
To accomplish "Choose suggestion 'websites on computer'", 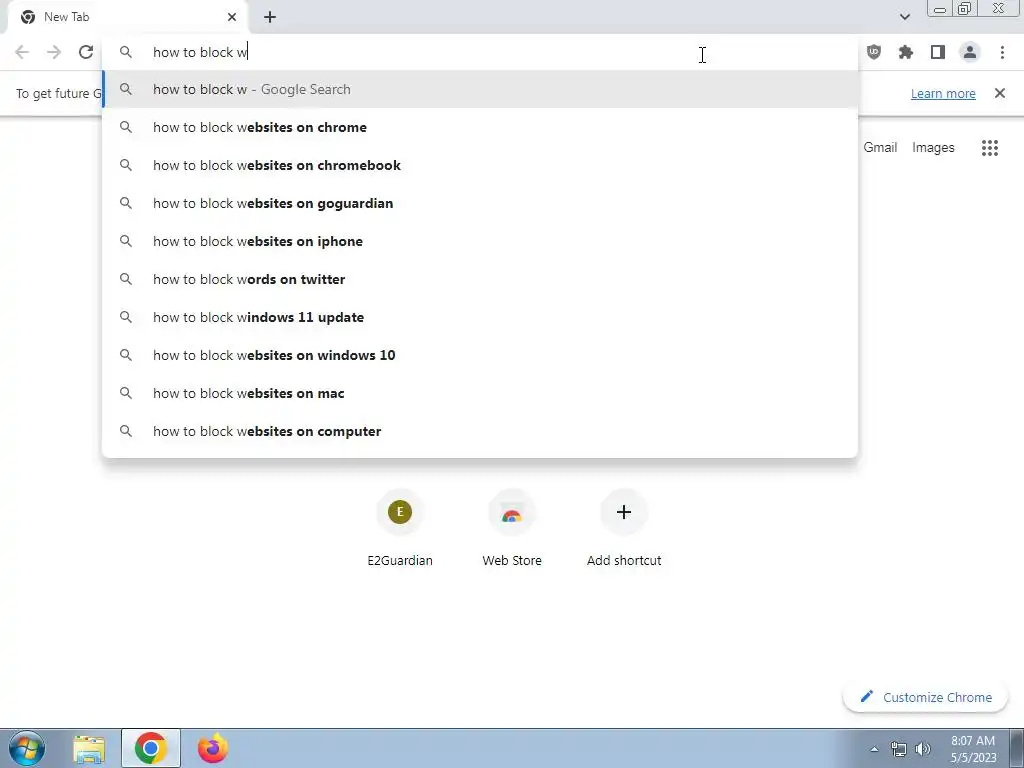I will (480, 431).
